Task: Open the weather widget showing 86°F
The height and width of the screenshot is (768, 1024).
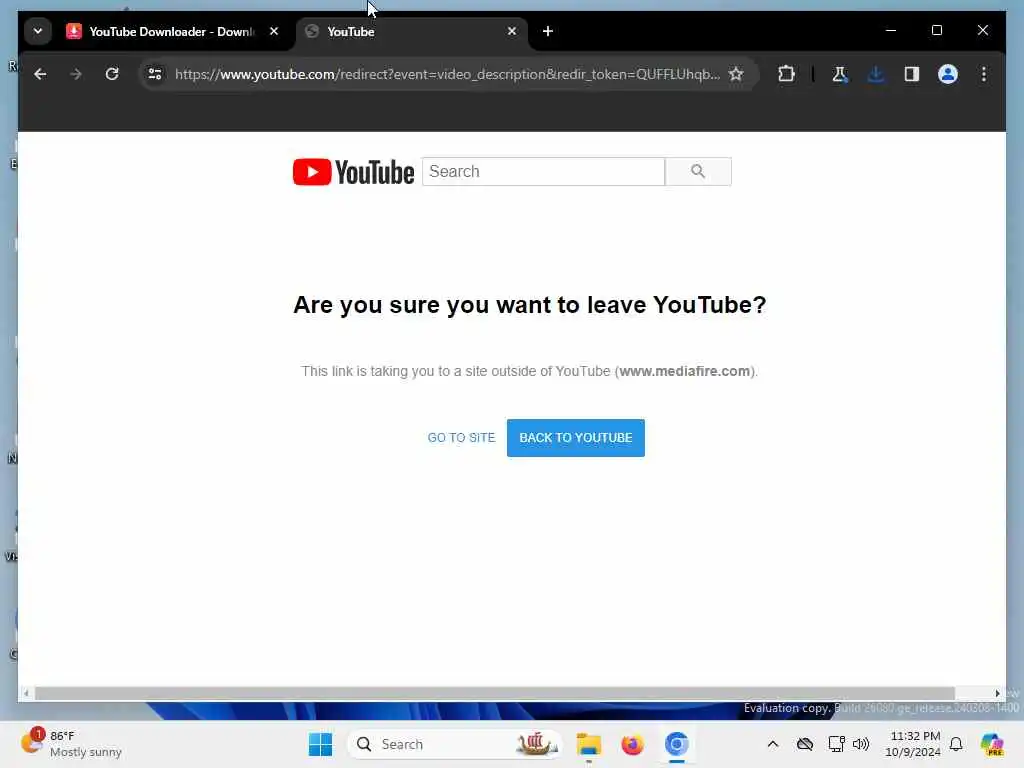Action: [x=72, y=744]
